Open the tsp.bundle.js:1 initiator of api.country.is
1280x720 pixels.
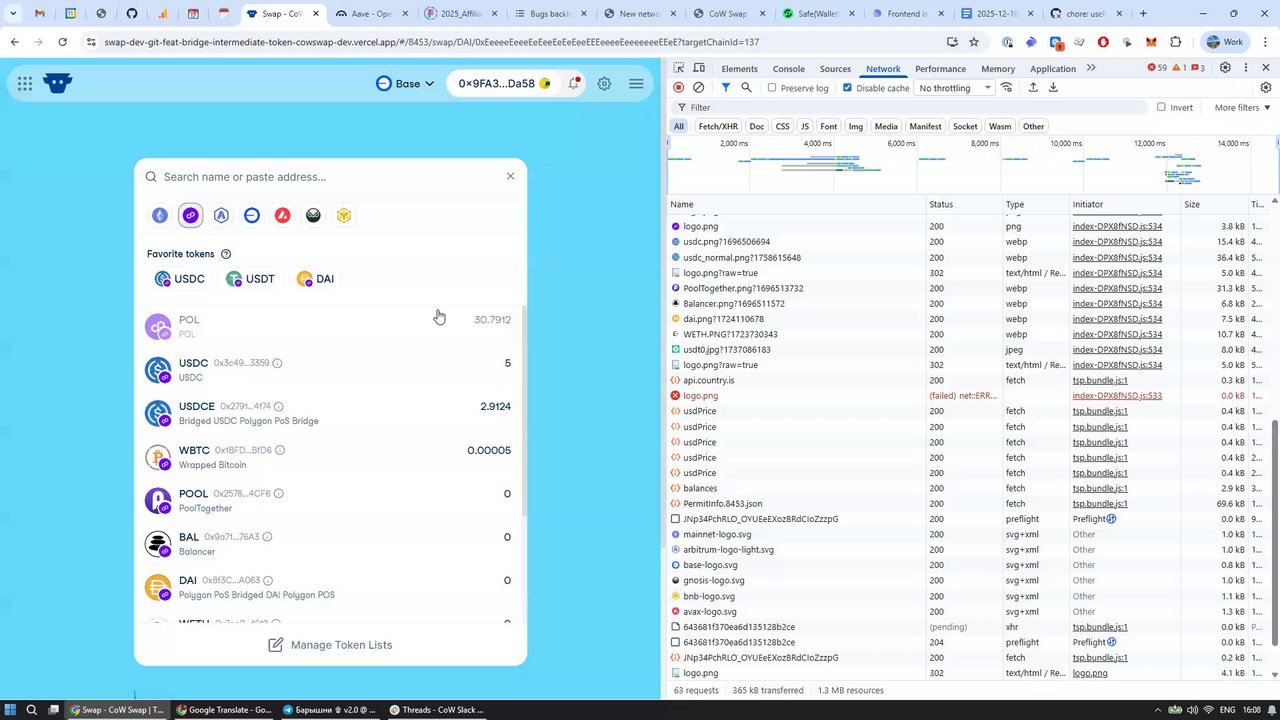[1100, 380]
